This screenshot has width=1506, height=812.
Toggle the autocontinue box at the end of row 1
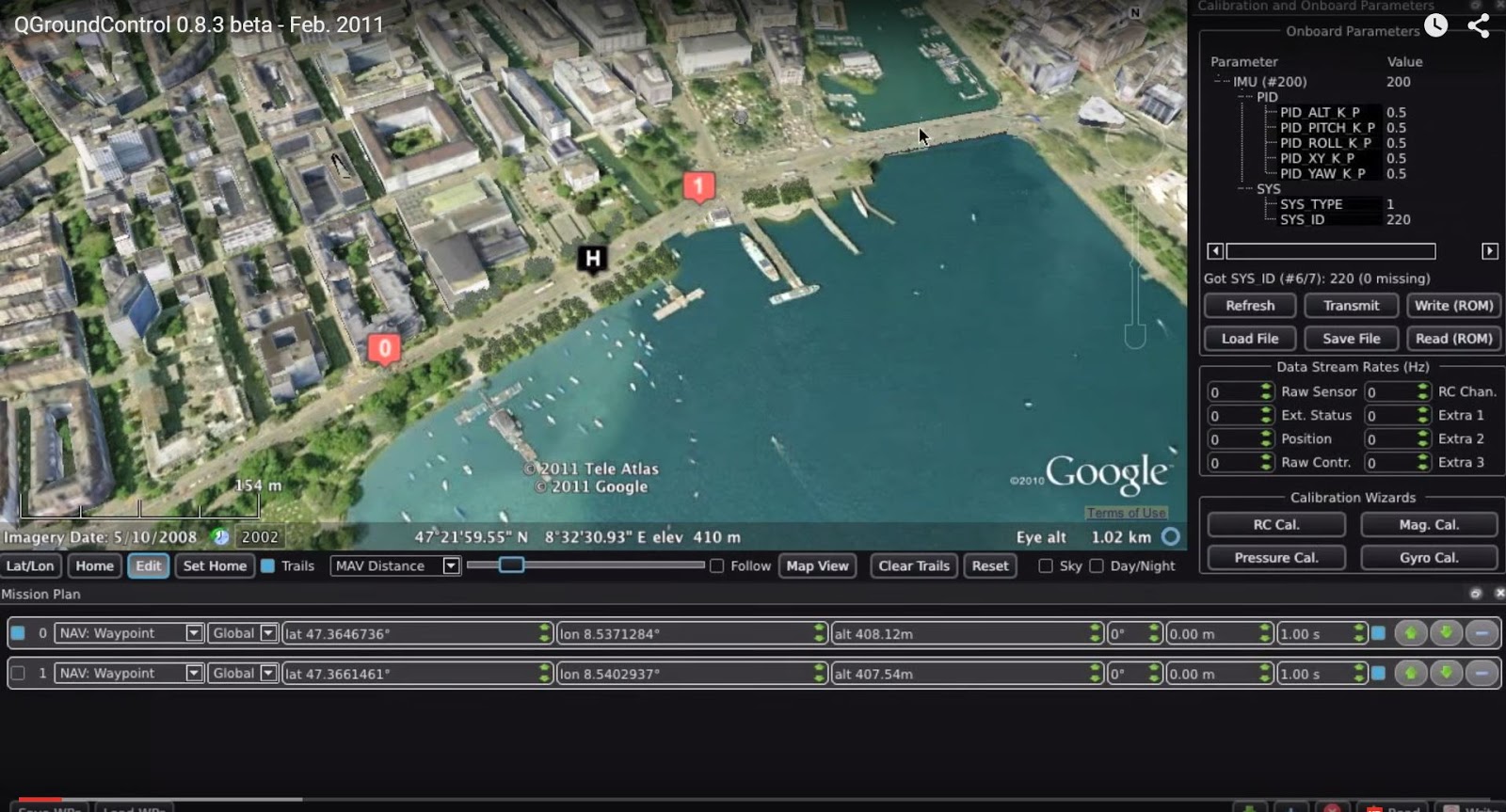tap(1379, 673)
